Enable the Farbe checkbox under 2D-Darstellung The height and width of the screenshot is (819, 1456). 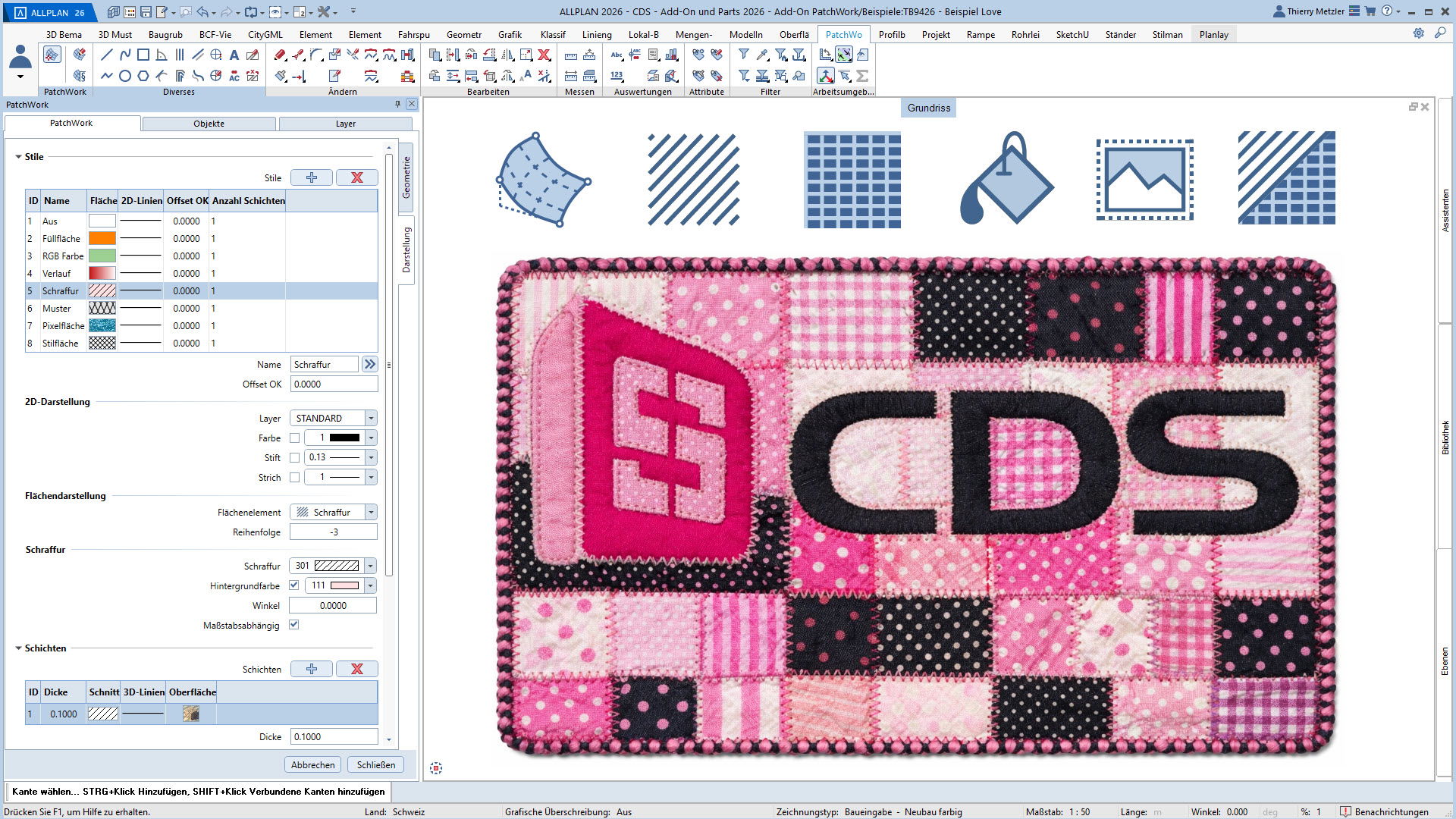[x=294, y=438]
